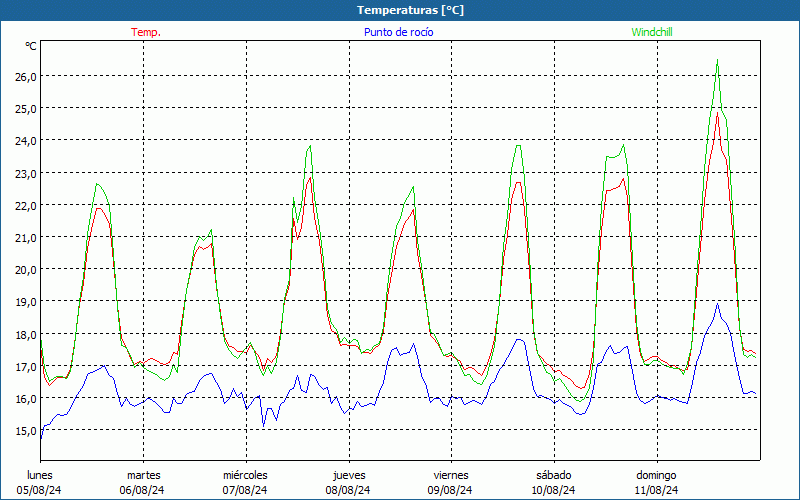Screen dimensions: 800x500
Task: Click the 20,0 y-axis value
Action: click(25, 269)
